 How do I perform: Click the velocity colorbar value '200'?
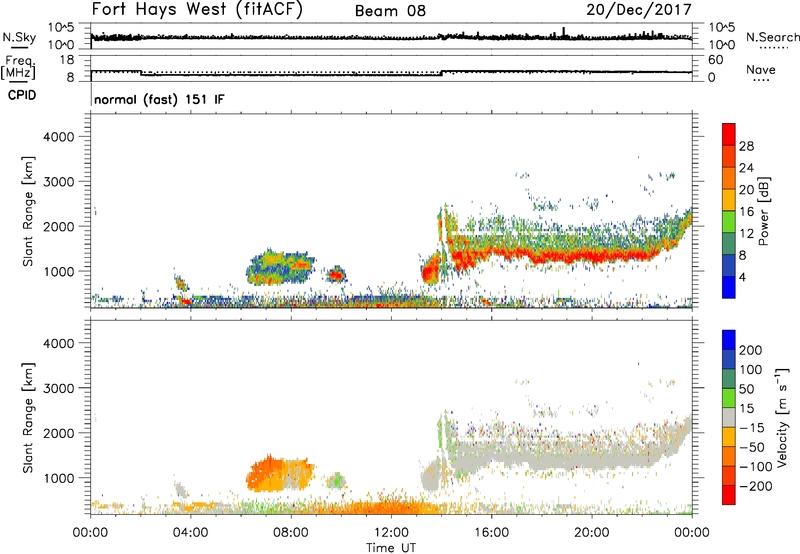pyautogui.click(x=751, y=350)
